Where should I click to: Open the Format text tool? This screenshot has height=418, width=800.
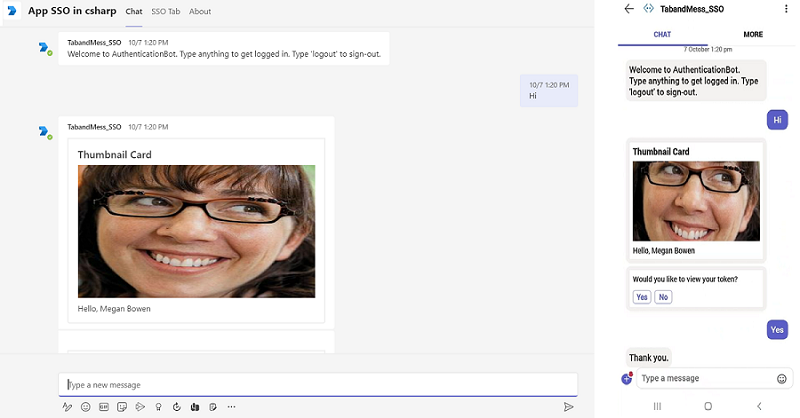(x=67, y=407)
